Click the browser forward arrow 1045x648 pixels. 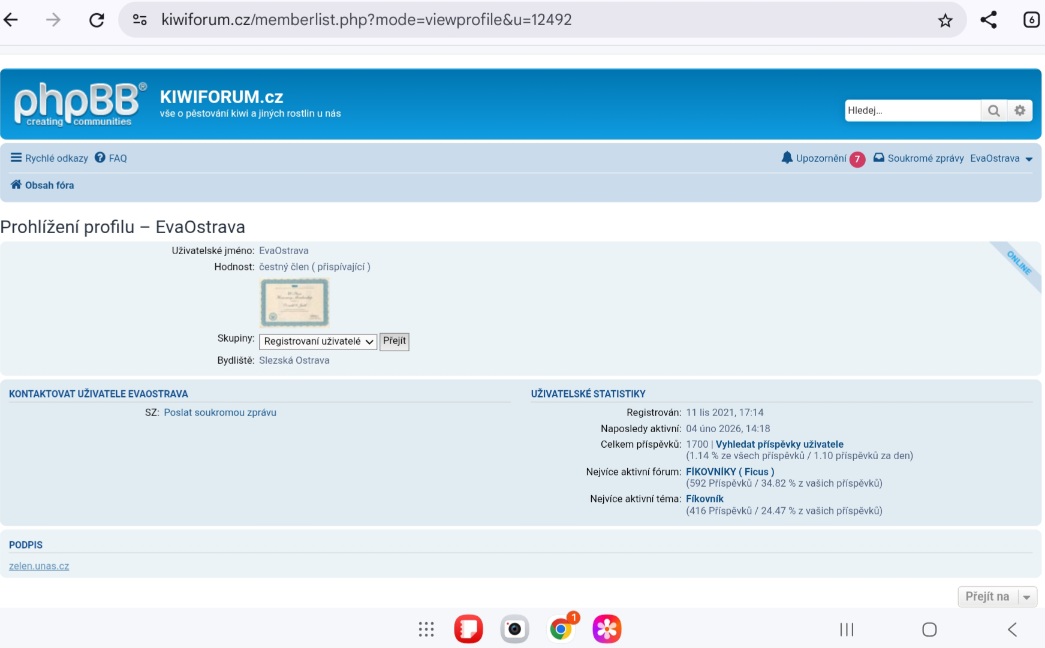(53, 20)
